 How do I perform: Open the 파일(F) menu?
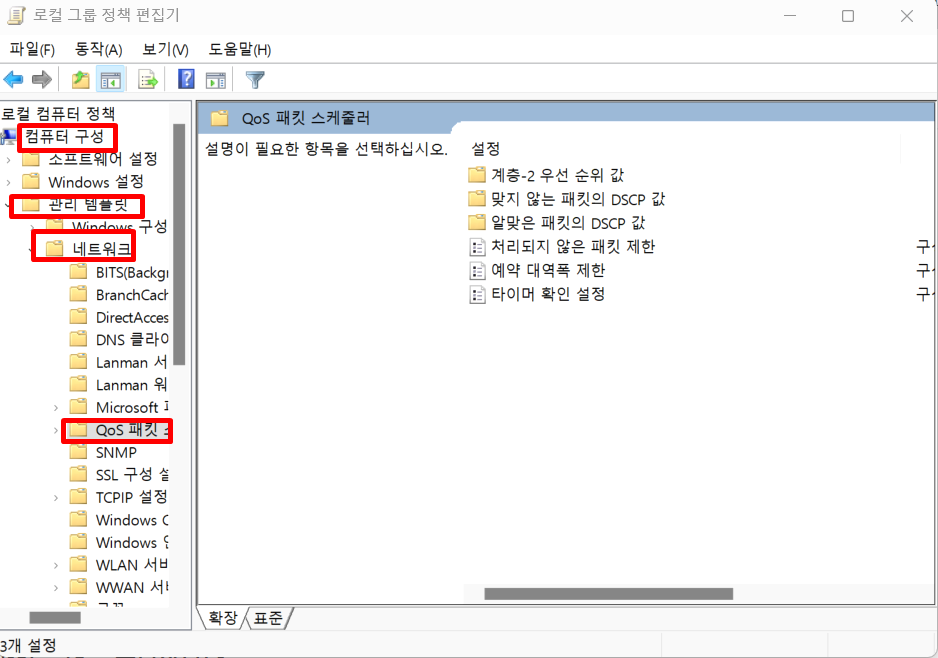32,49
